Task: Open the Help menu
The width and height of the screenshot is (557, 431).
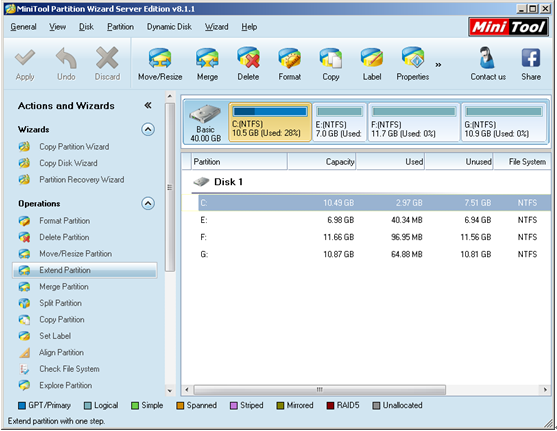Action: [249, 27]
